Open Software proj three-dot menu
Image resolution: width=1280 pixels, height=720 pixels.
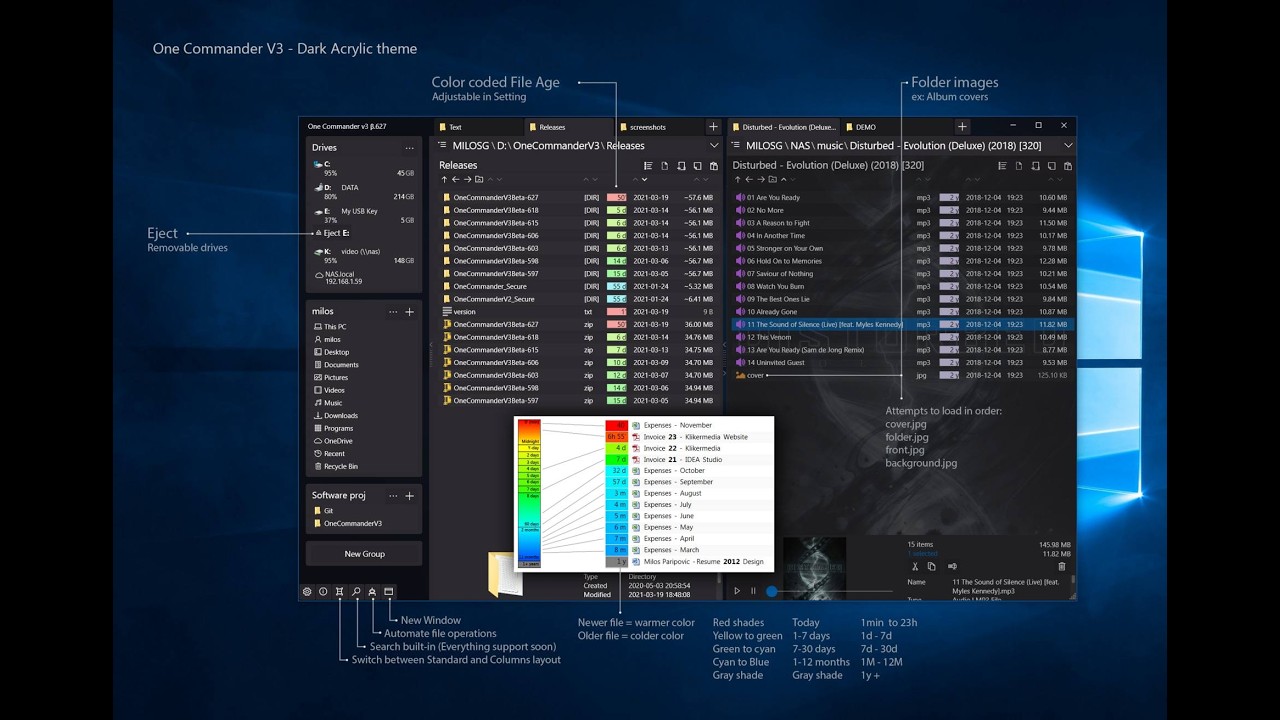[393, 496]
